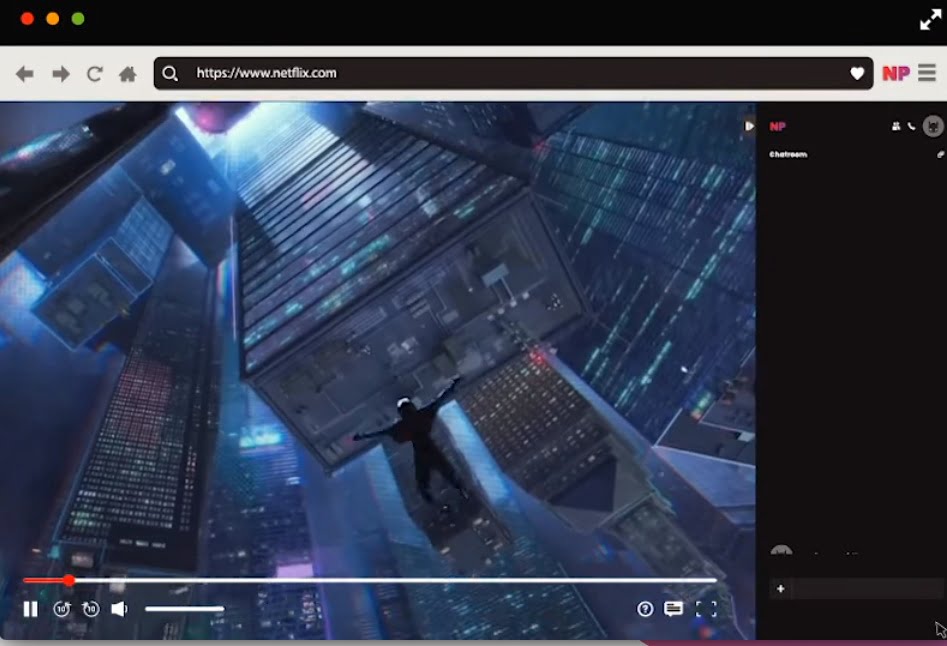Screen dimensions: 947x646
Task: Skip the video ahead ten seconds
Action: pos(91,609)
